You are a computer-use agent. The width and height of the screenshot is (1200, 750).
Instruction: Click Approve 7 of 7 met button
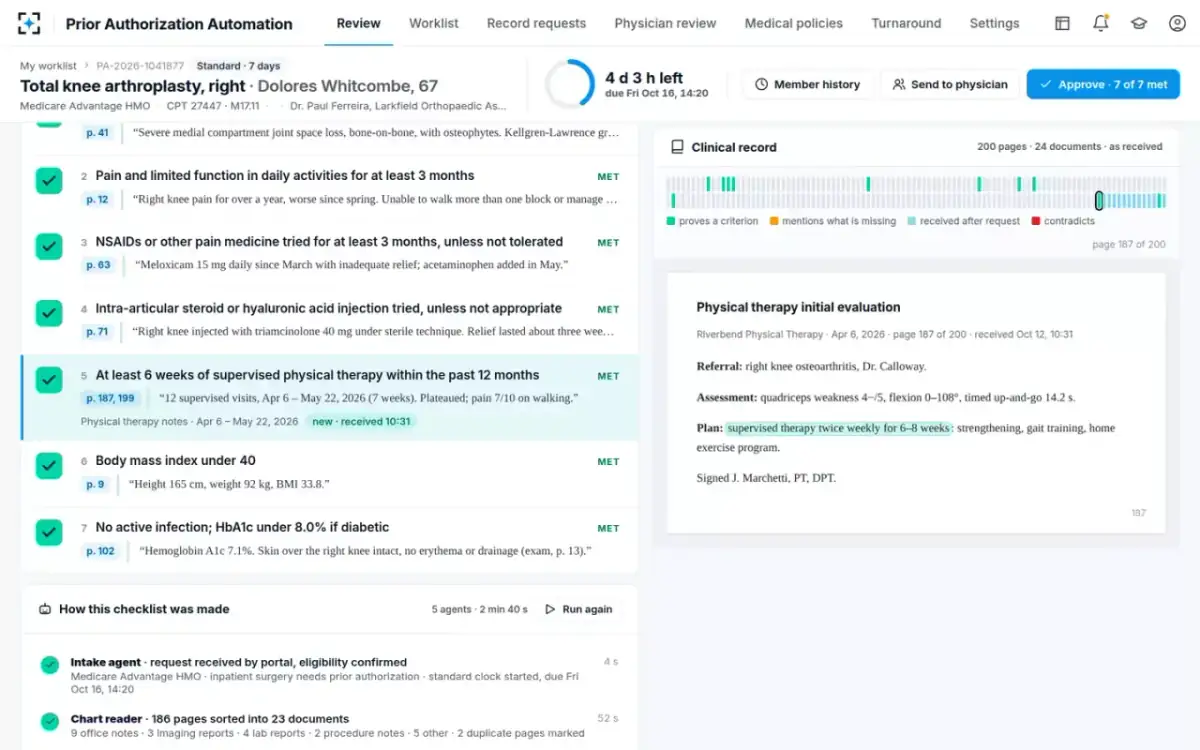pyautogui.click(x=1103, y=85)
